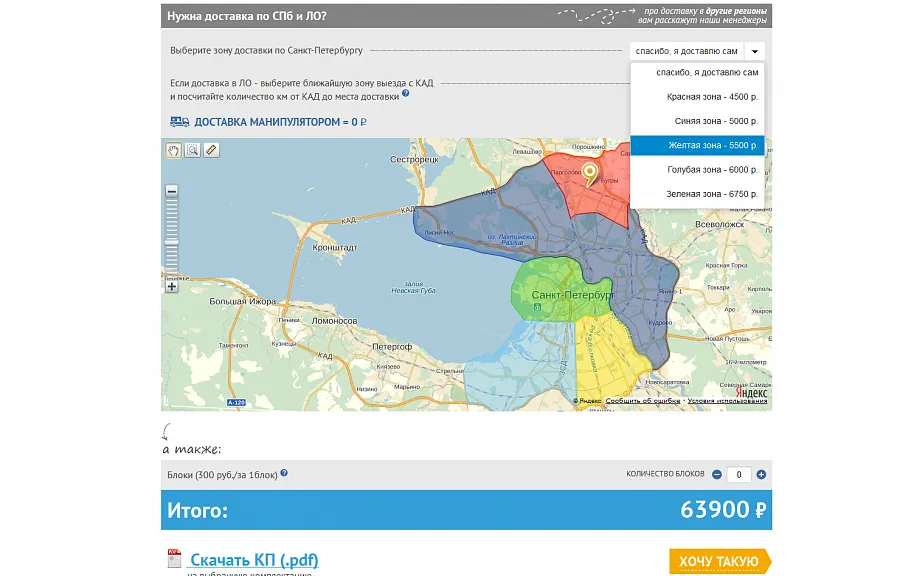Click the total price '63900 ₽'
Screen dimensions: 900x576
click(723, 509)
